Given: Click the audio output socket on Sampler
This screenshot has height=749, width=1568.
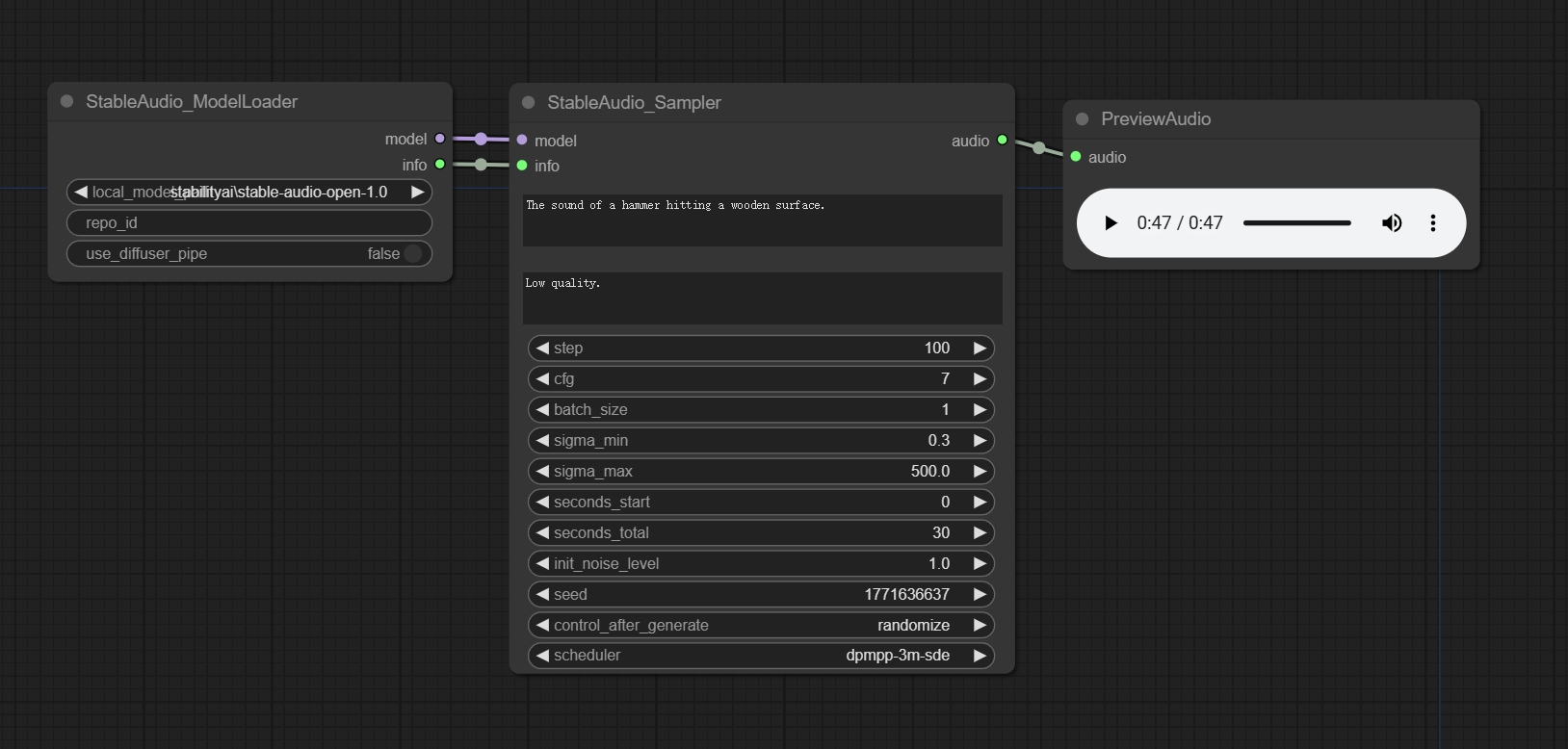Looking at the screenshot, I should tap(1003, 141).
